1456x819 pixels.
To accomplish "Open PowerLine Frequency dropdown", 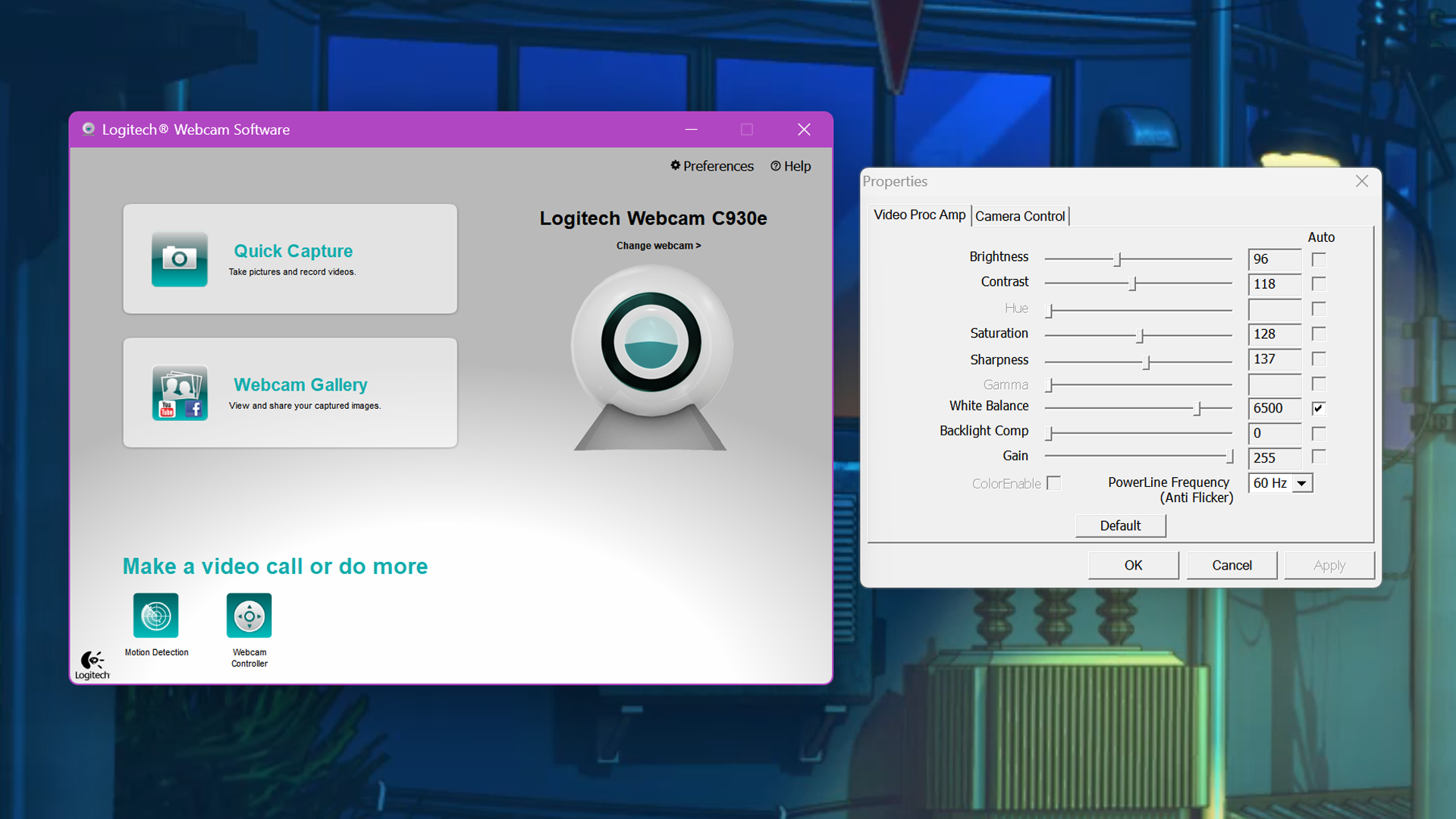I will coord(1302,483).
